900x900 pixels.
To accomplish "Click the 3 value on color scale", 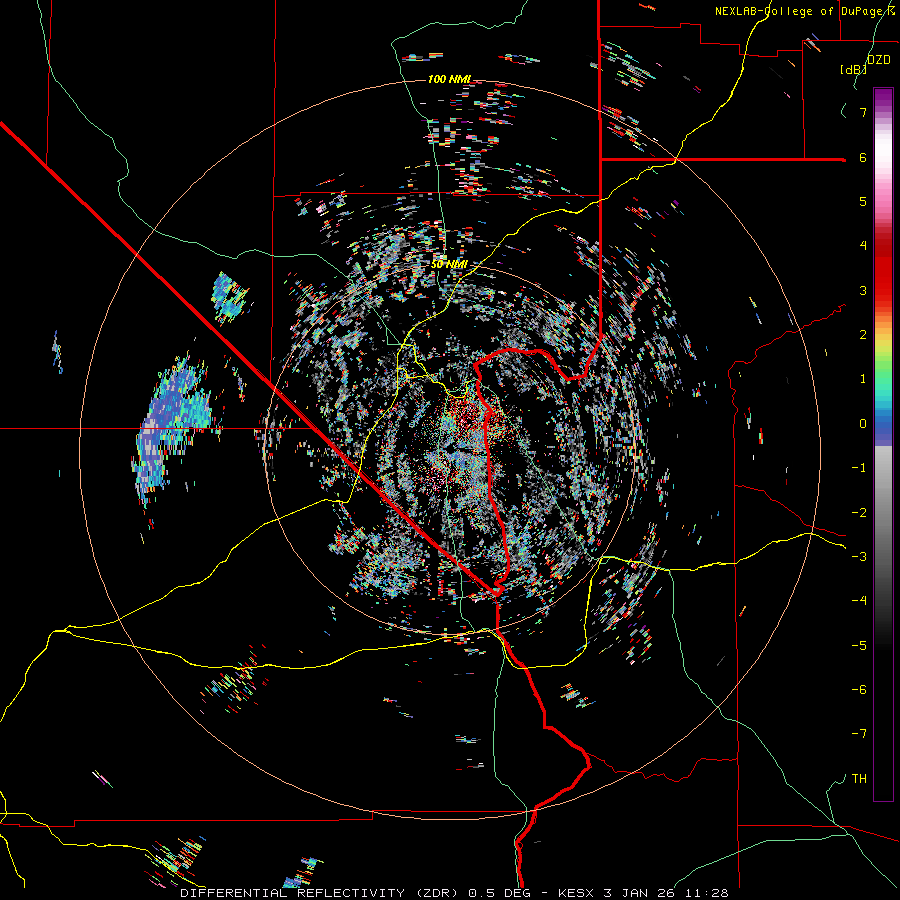I will pos(863,290).
